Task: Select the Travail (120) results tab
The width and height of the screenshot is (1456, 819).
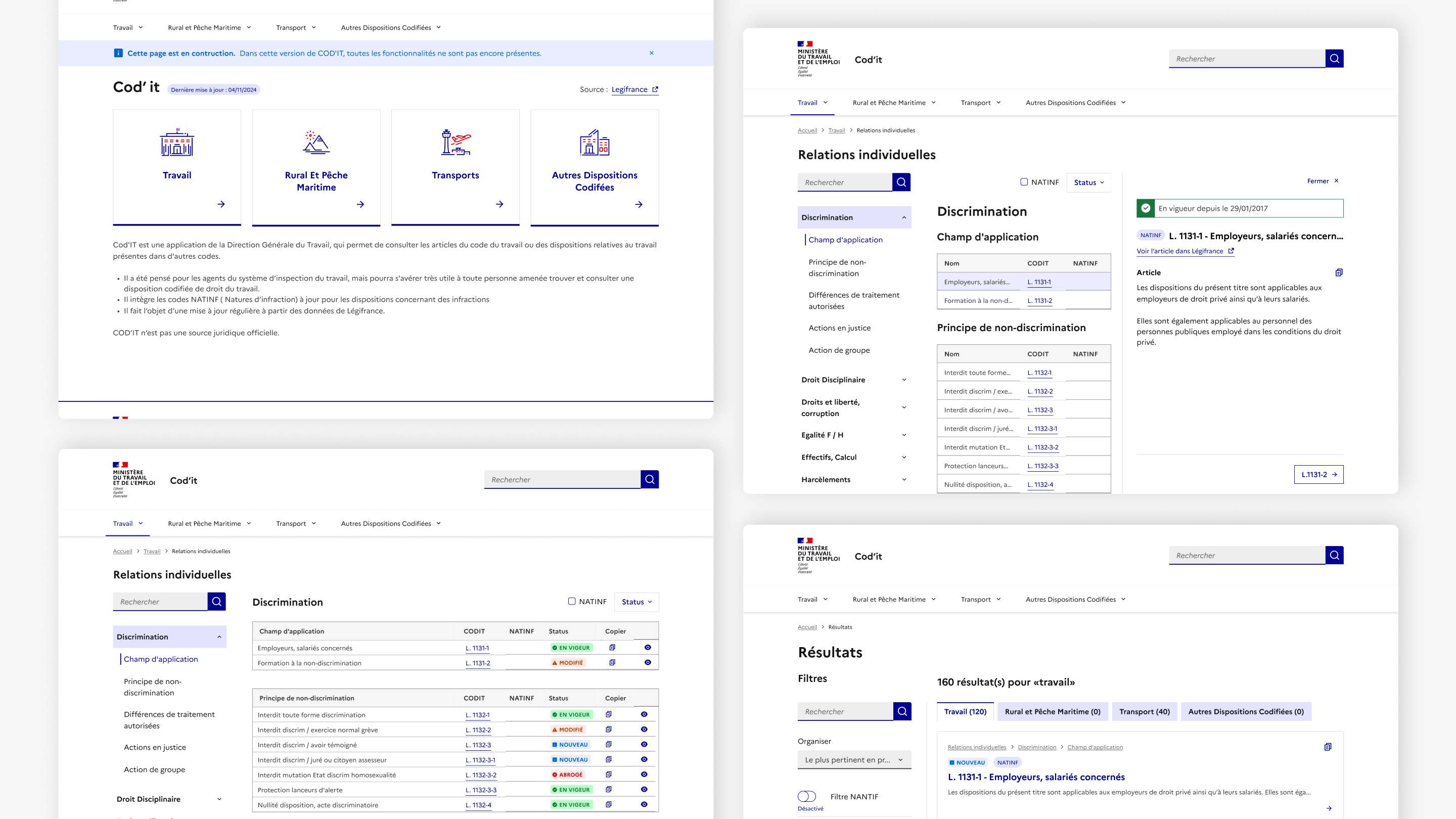Action: click(965, 712)
